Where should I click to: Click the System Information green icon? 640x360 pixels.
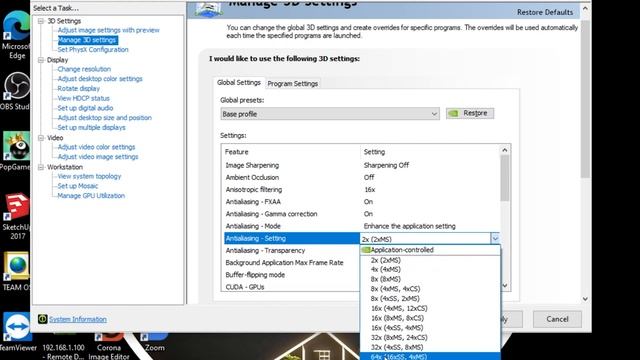pos(42,319)
